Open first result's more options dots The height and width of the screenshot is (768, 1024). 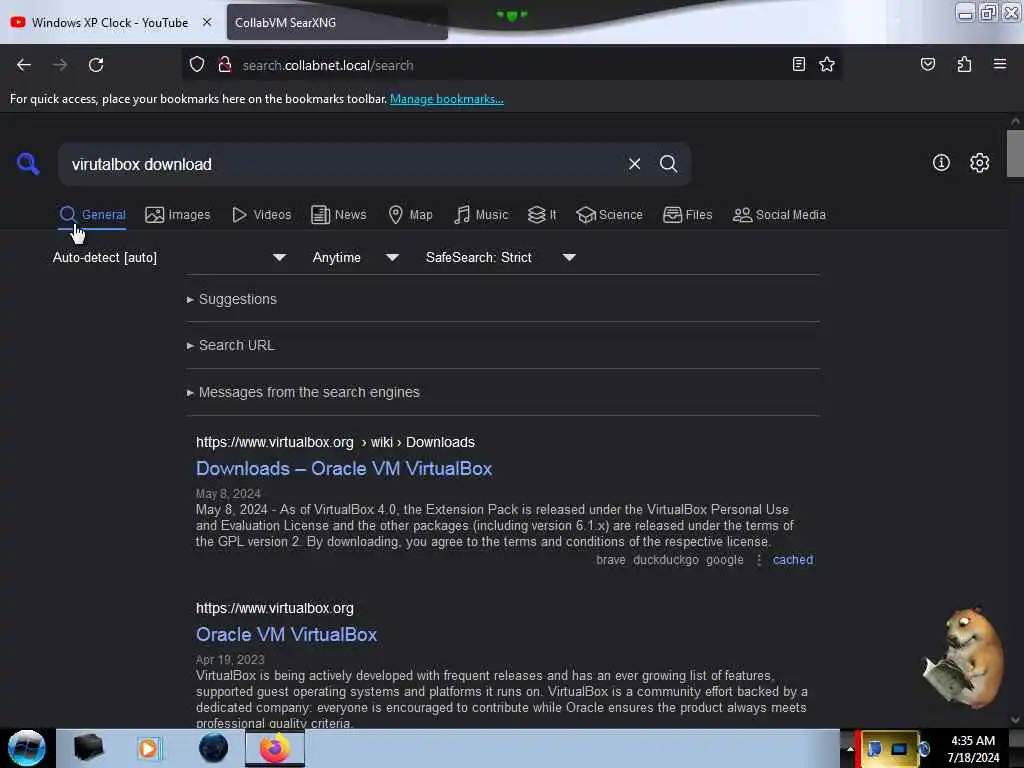(x=758, y=560)
